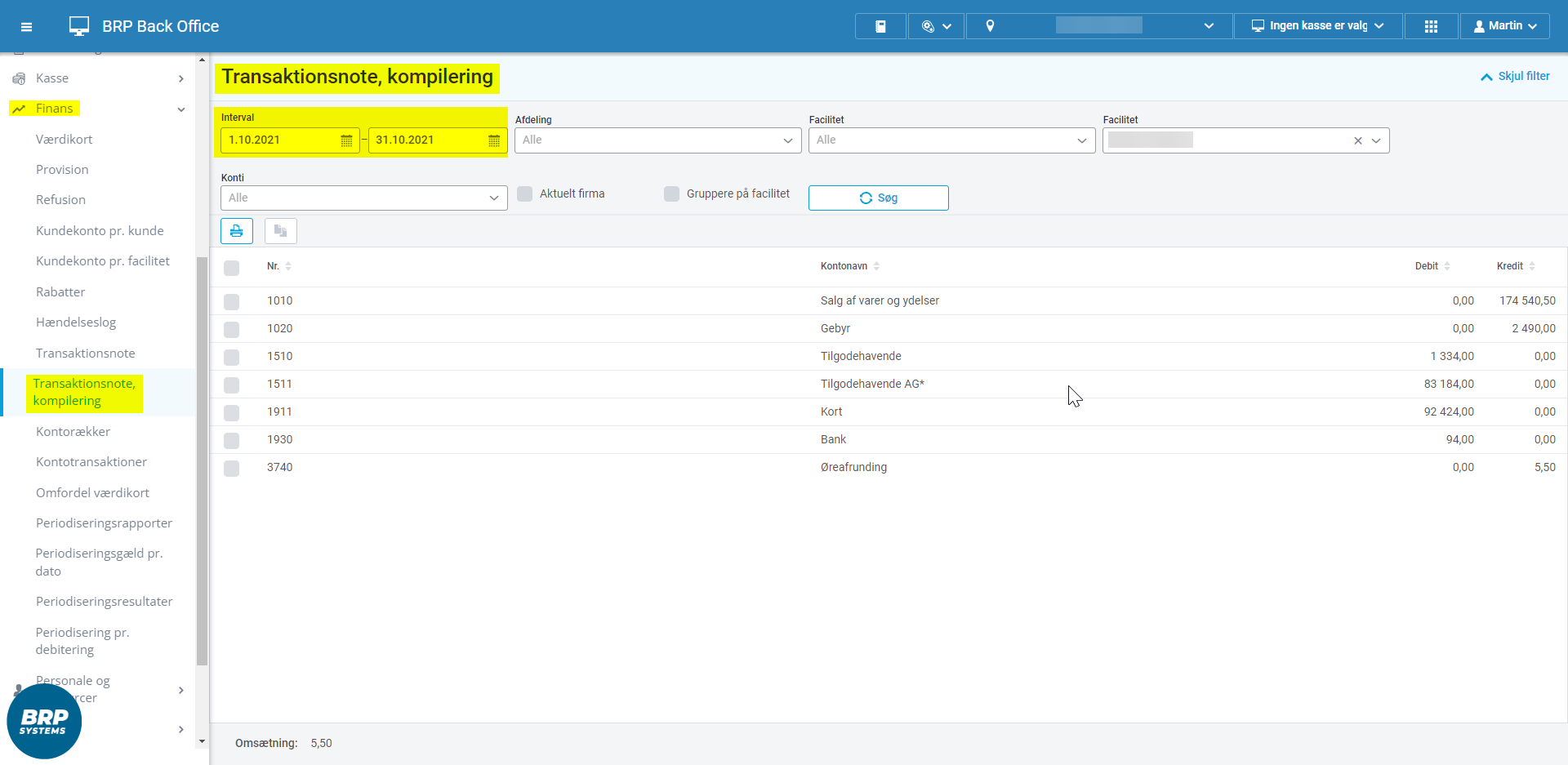
Task: Open calendar for start date 1.10.2021
Action: (346, 140)
